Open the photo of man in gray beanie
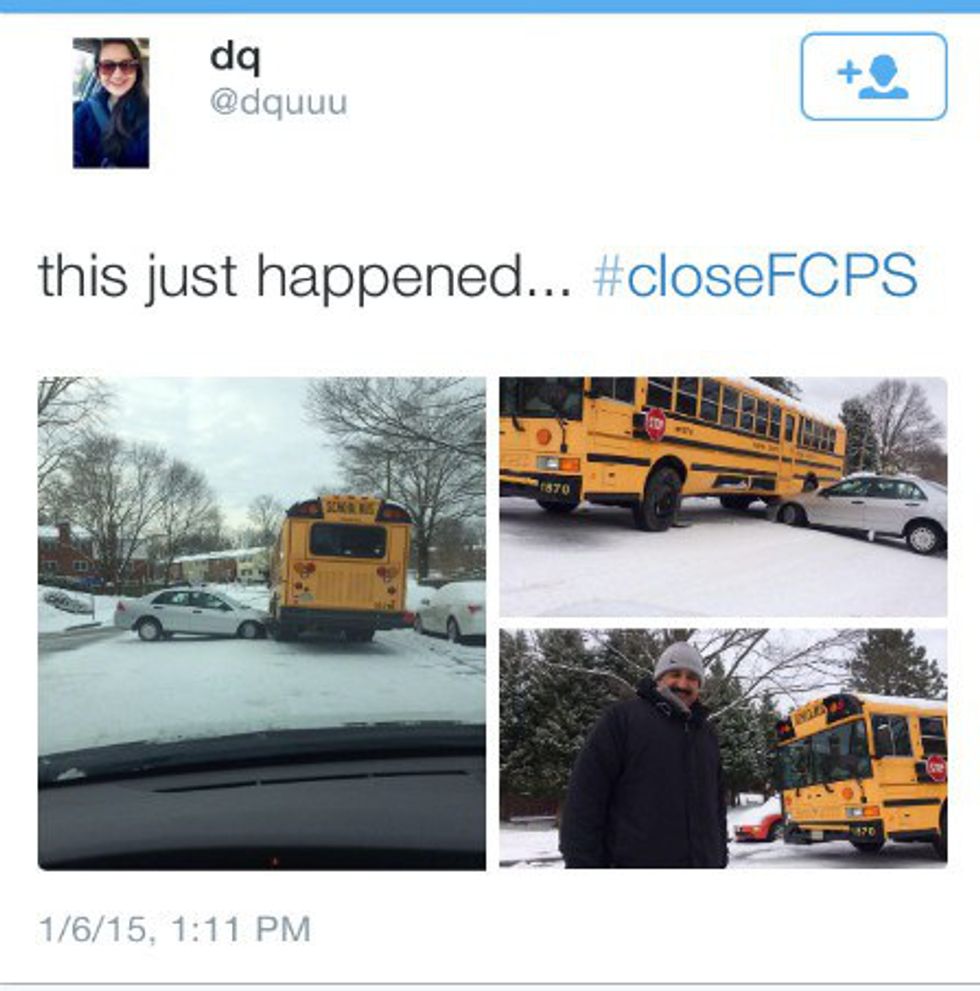980x991 pixels. (723, 748)
